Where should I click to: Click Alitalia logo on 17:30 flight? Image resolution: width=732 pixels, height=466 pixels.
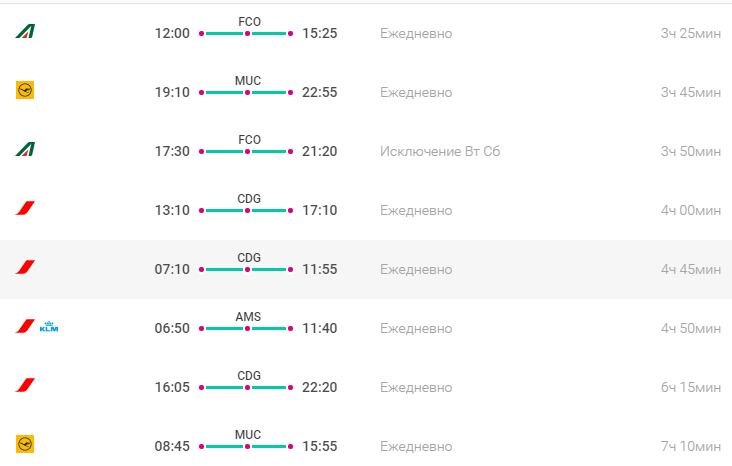(x=25, y=150)
